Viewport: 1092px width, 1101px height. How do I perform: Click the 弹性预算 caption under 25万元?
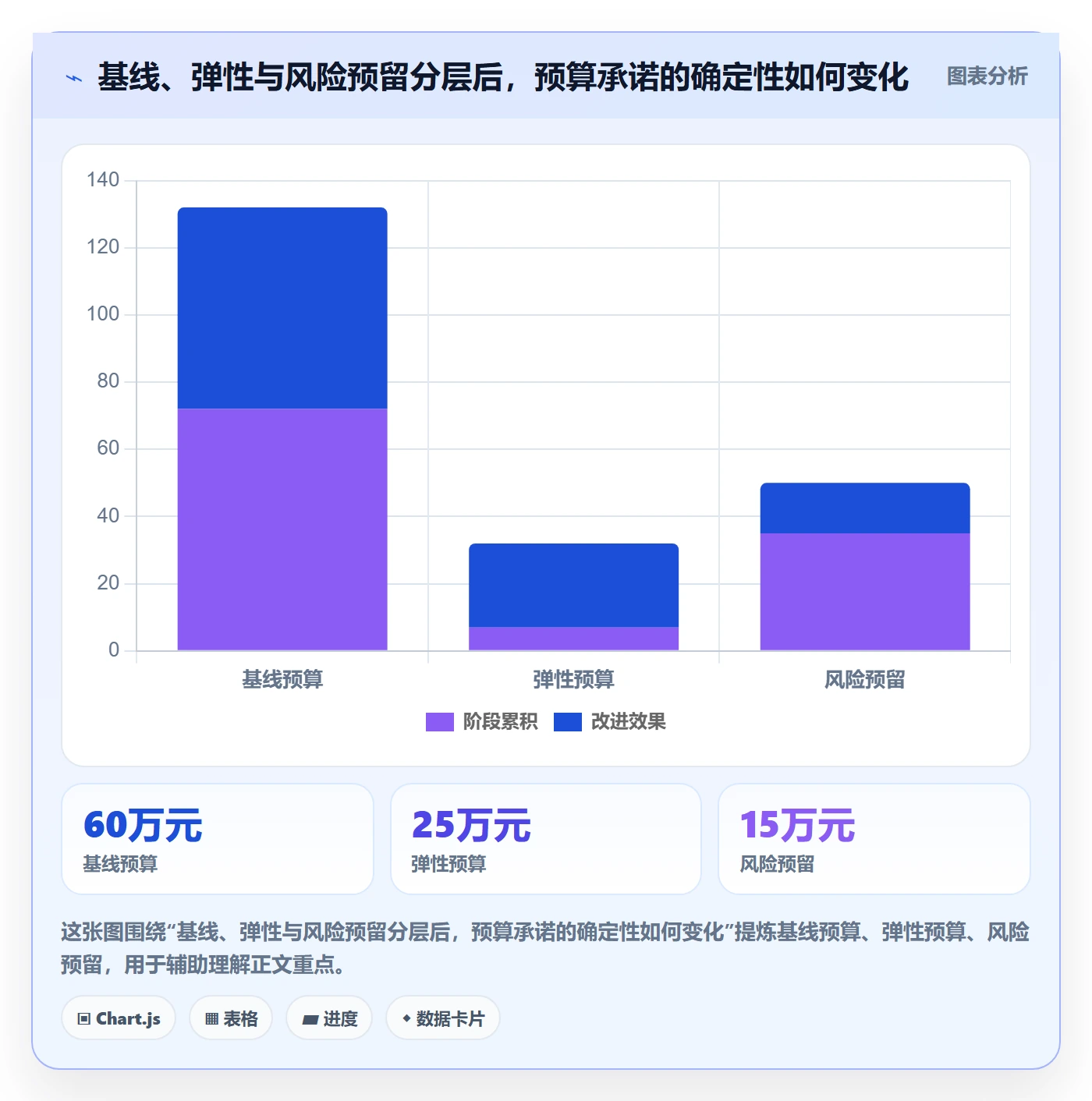(448, 864)
